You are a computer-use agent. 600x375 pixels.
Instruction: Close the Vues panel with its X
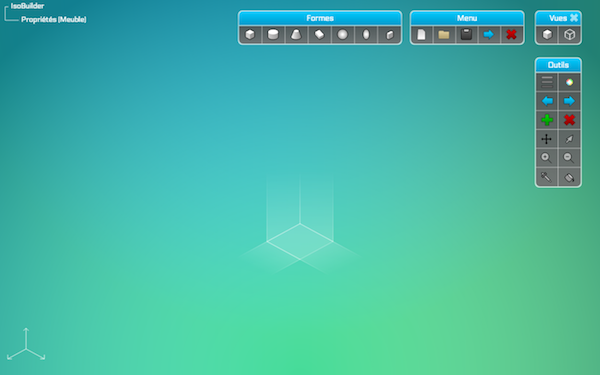pyautogui.click(x=574, y=18)
